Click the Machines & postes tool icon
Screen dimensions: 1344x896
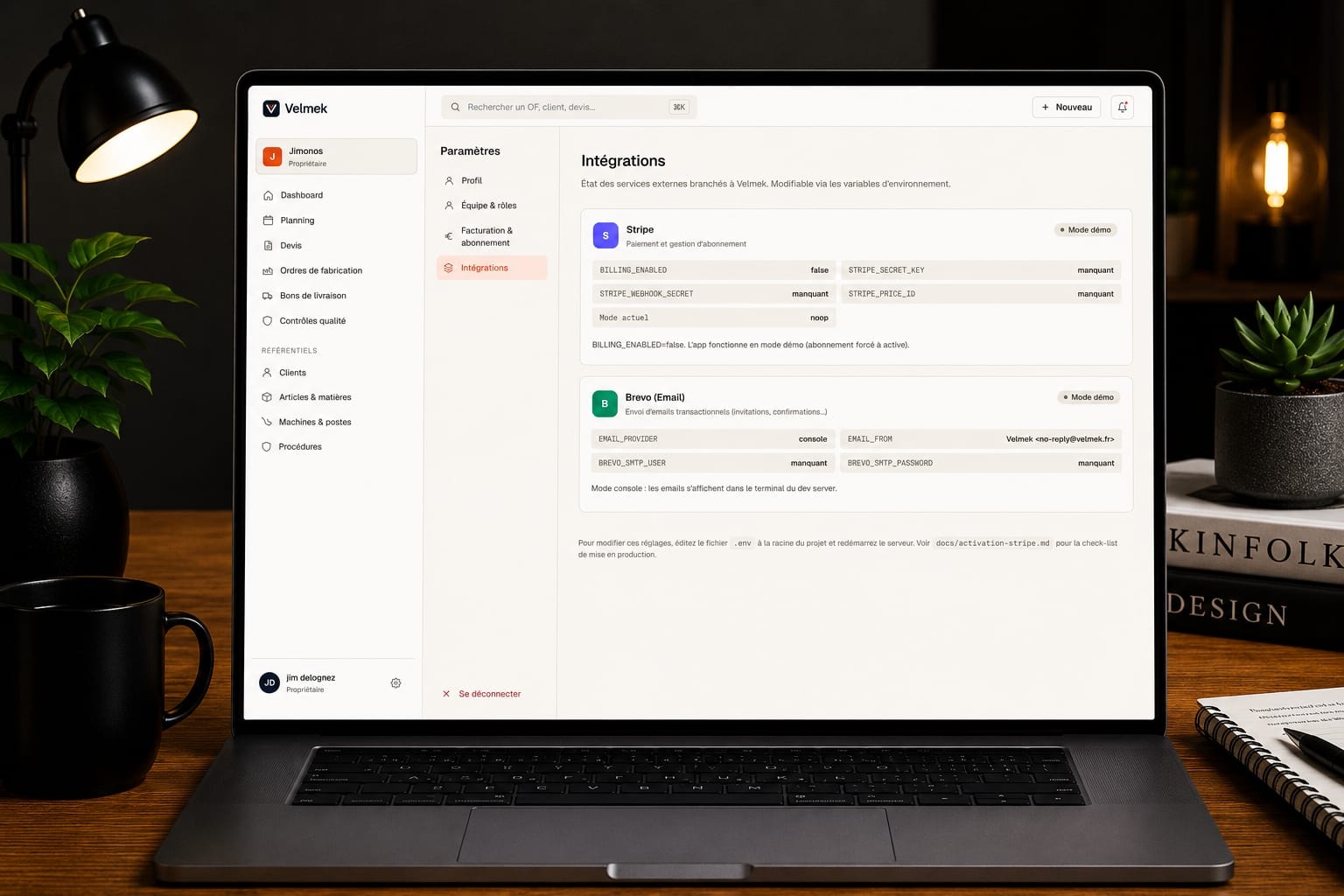[x=267, y=422]
